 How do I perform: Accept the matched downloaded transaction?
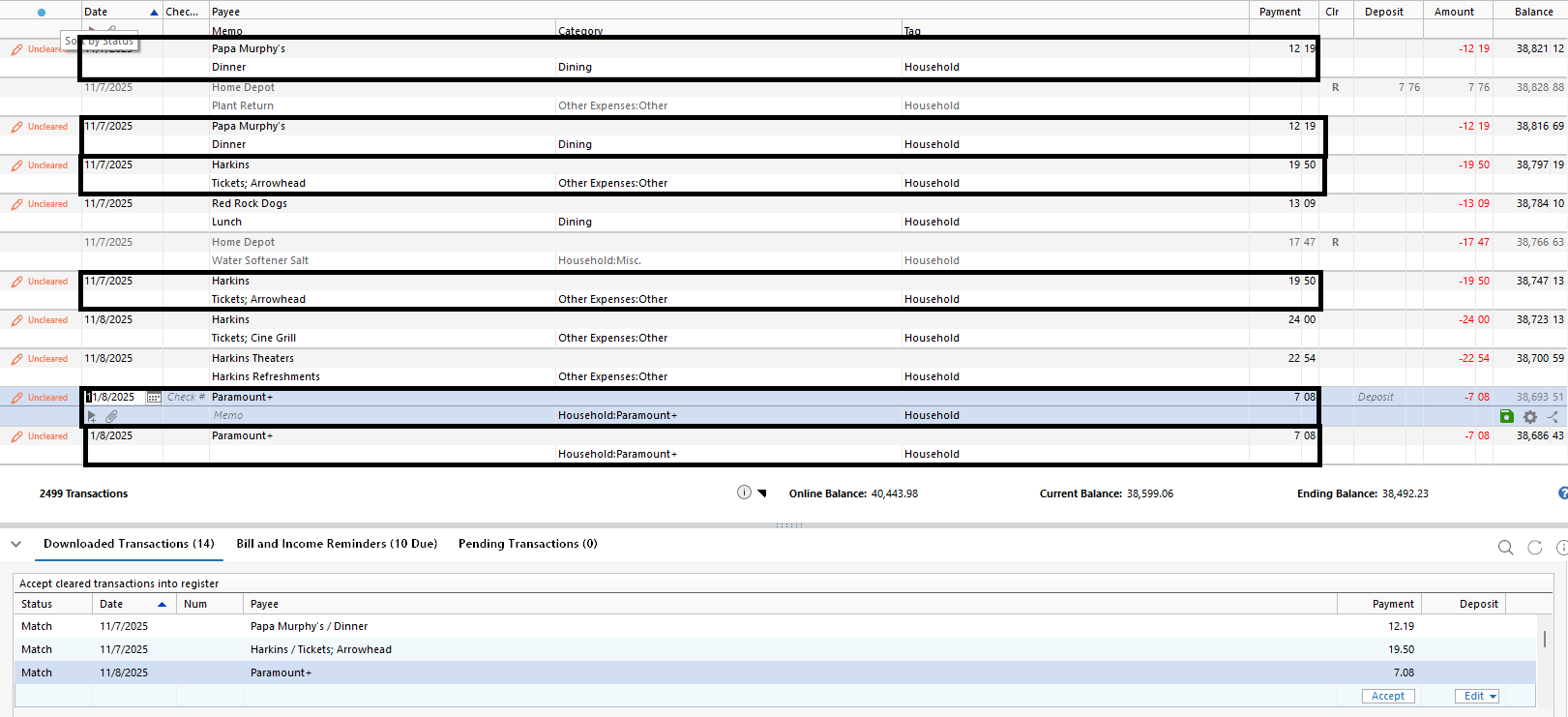(1388, 696)
